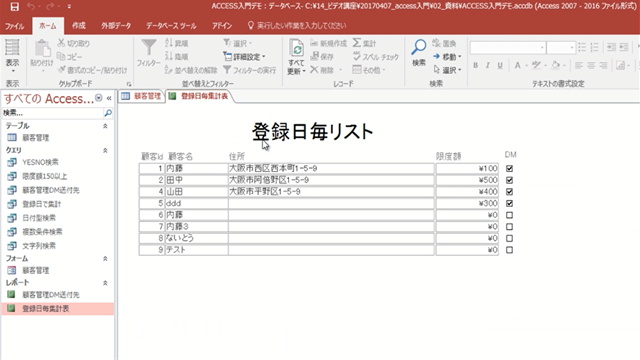Click the Paste clipboard icon
The image size is (640, 360).
pos(42,49)
